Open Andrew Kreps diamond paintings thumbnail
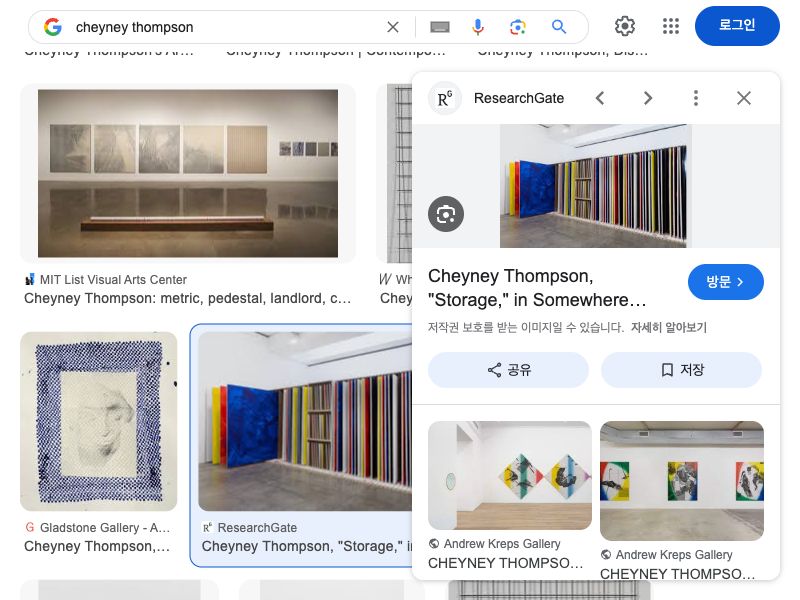Viewport: 800px width, 600px height. pos(510,475)
